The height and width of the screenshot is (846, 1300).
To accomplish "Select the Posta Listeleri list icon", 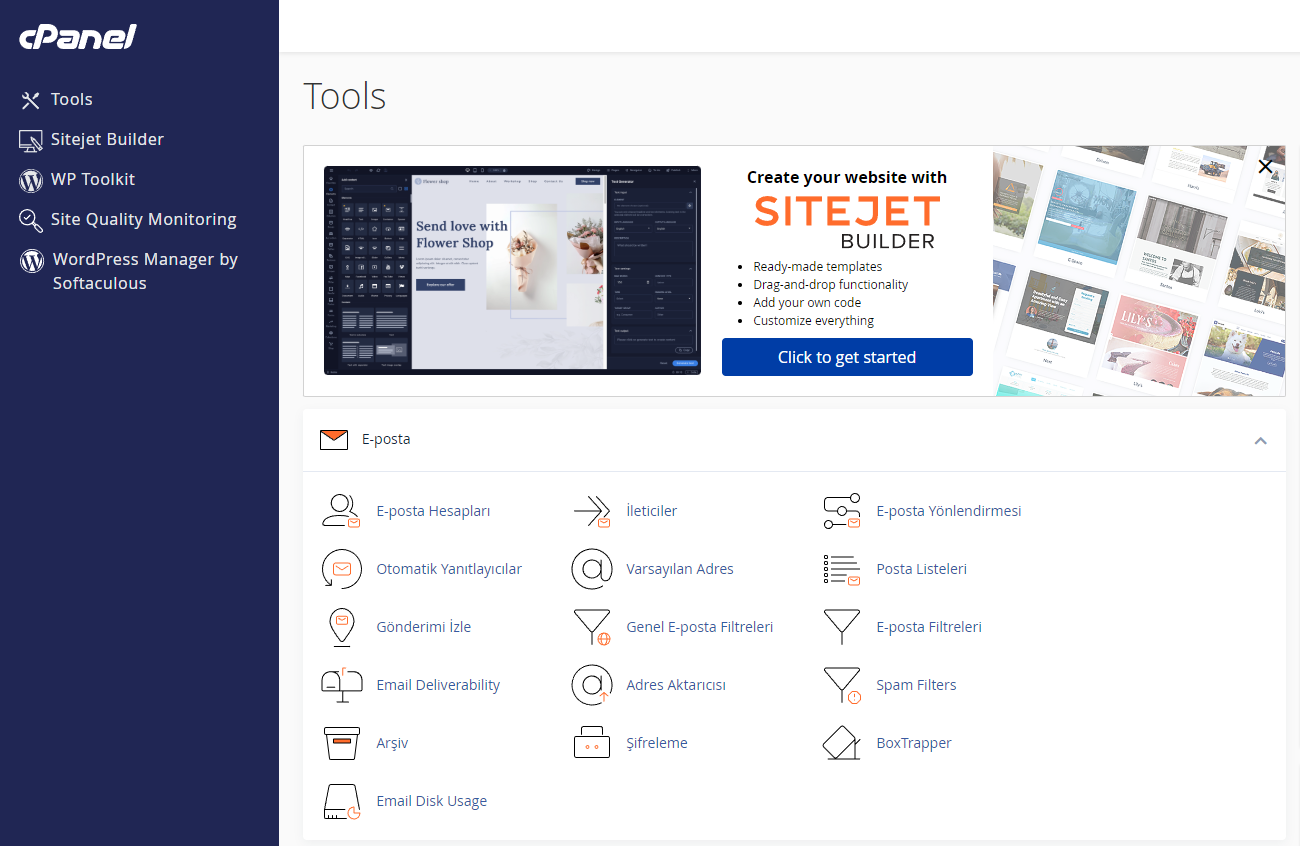I will (841, 568).
